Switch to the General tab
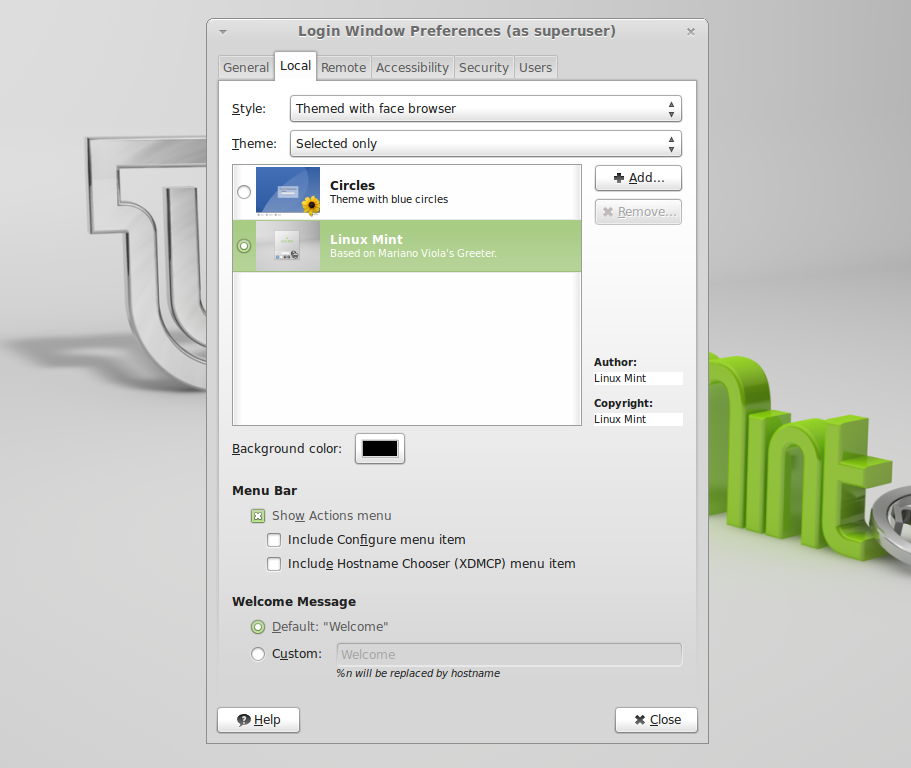This screenshot has width=911, height=768. click(246, 67)
